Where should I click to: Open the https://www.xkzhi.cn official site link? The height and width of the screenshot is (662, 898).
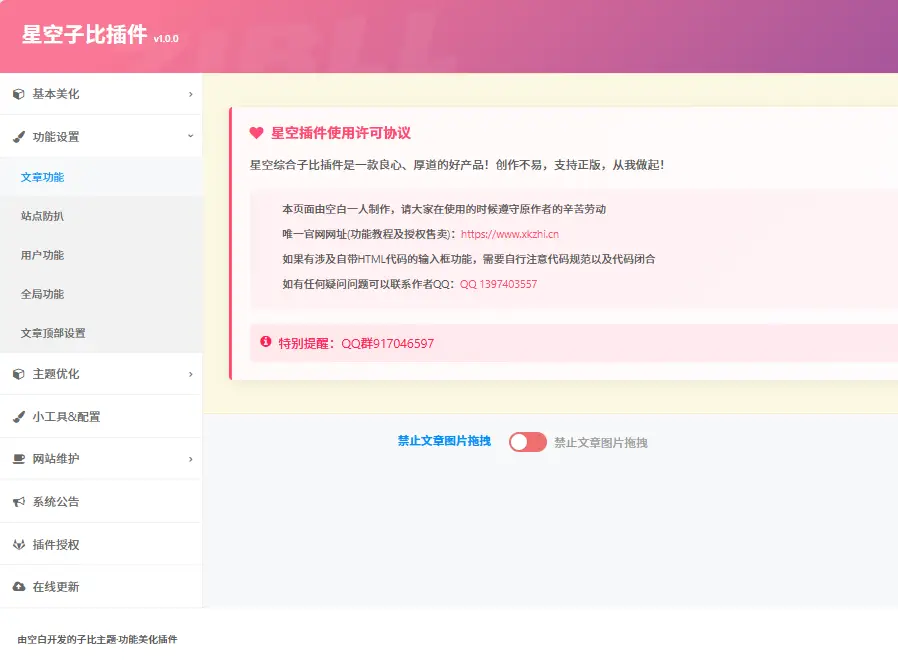click(x=509, y=234)
